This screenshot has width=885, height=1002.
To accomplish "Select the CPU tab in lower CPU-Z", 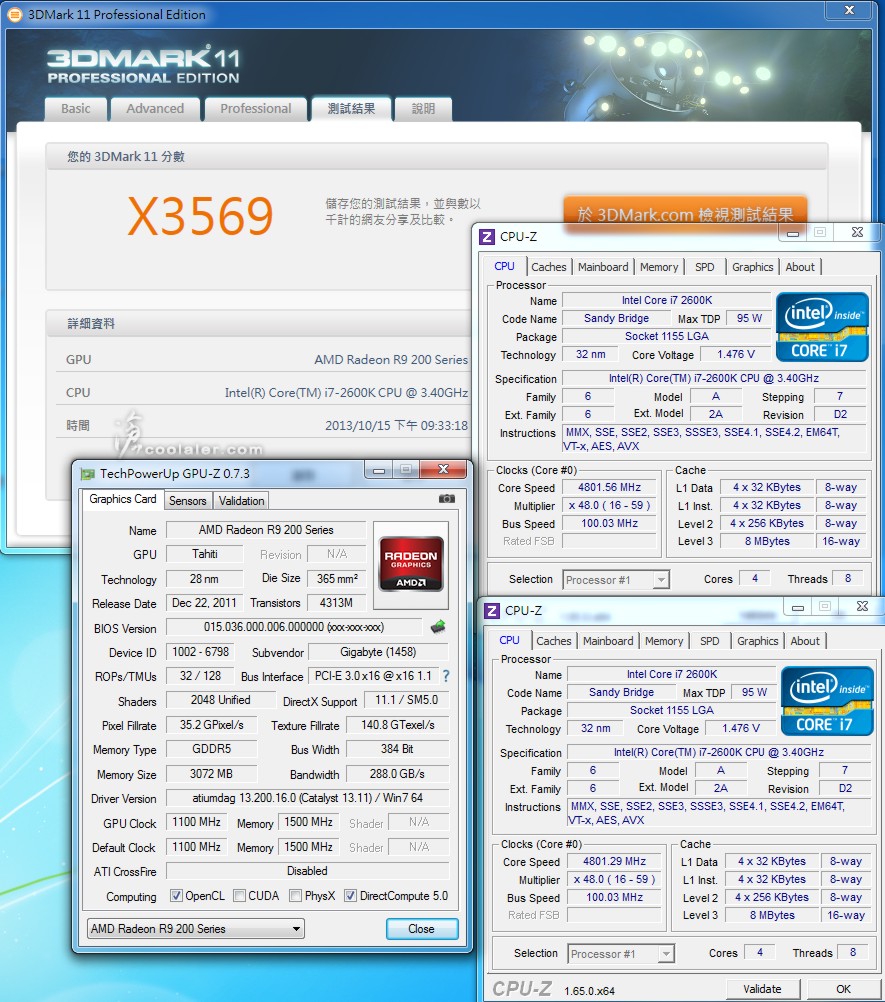I will point(509,640).
